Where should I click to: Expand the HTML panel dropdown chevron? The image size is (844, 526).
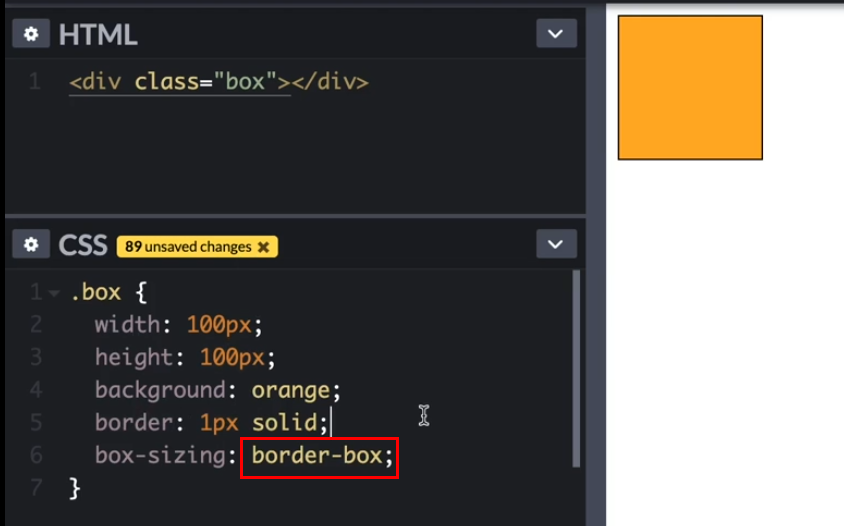click(x=556, y=34)
